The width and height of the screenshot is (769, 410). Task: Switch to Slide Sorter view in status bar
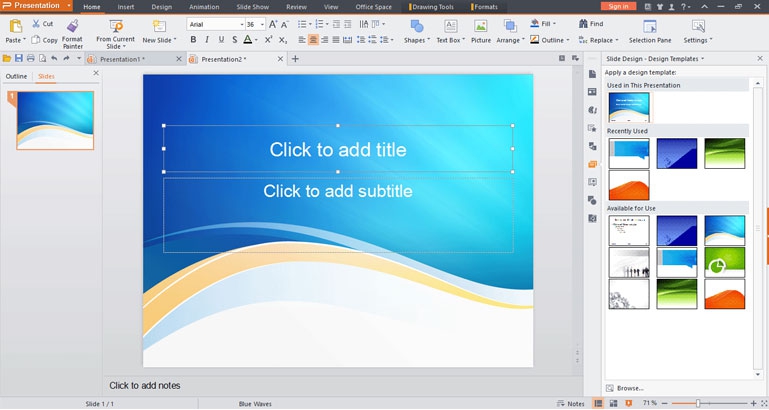click(x=613, y=403)
